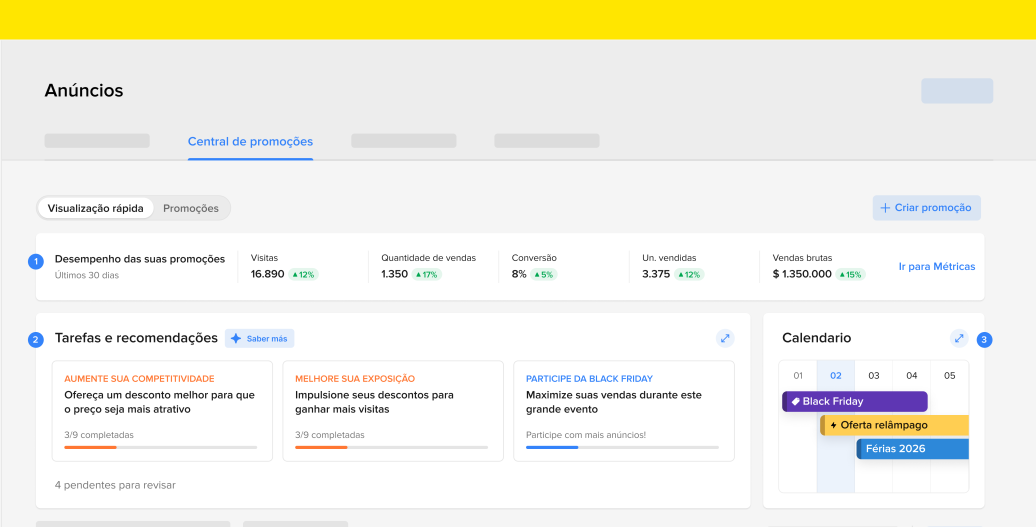Viewport: 1036px width, 527px height.
Task: Select day 02 in the calendar
Action: coord(836,376)
